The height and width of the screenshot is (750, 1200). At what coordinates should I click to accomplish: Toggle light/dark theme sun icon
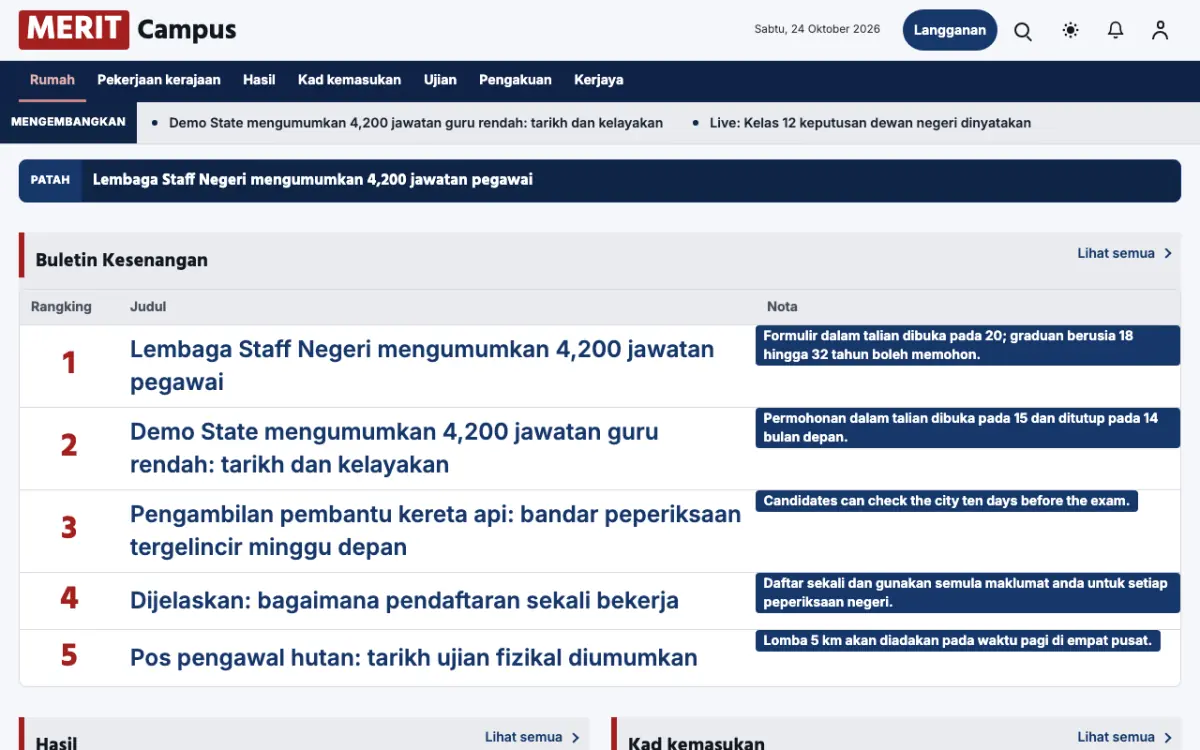pyautogui.click(x=1071, y=30)
